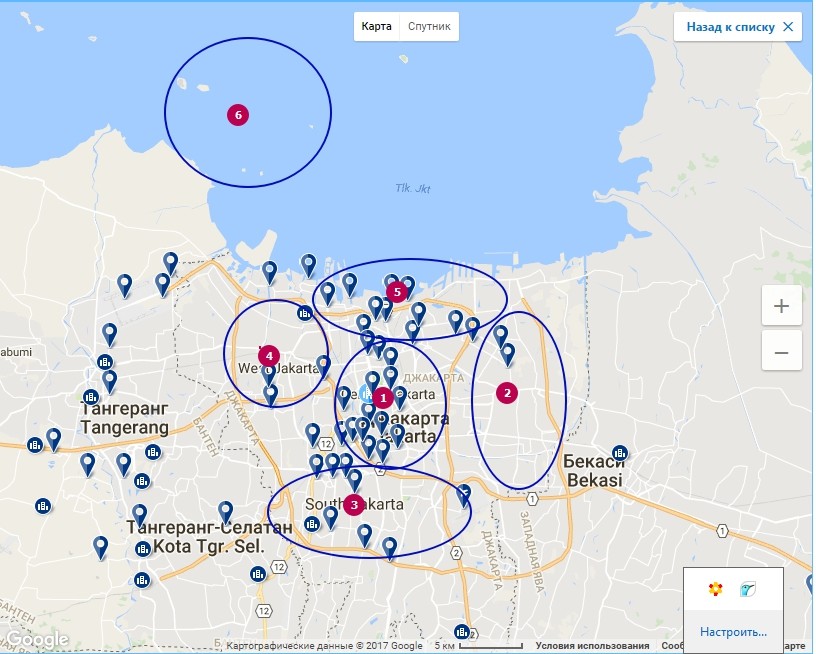The width and height of the screenshot is (816, 654).
Task: Click zone marker 4 over West Jakarta
Action: 268,355
